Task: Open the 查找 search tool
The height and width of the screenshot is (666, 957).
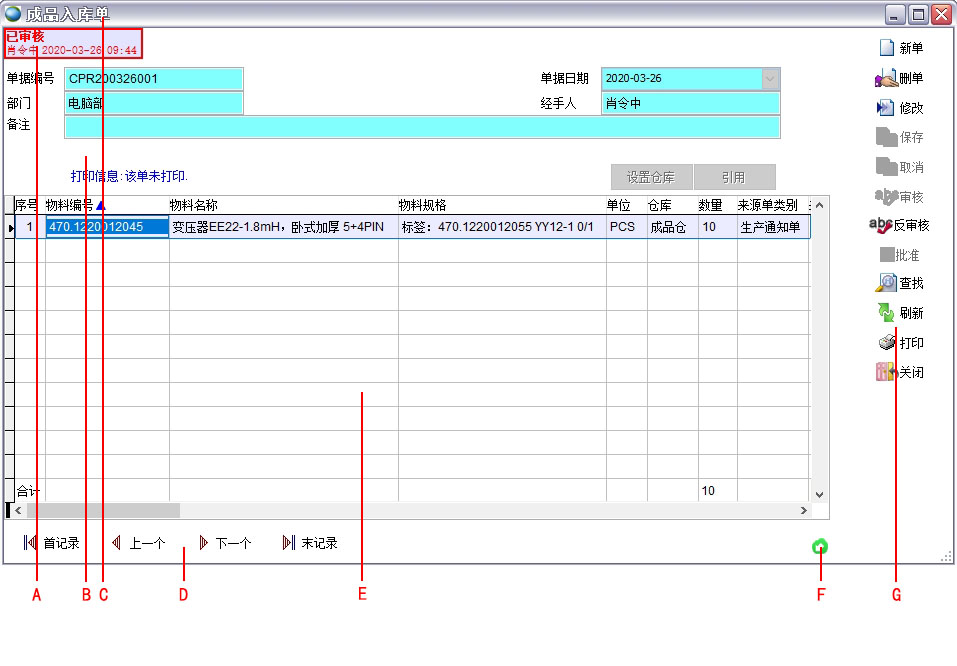Action: 886,283
